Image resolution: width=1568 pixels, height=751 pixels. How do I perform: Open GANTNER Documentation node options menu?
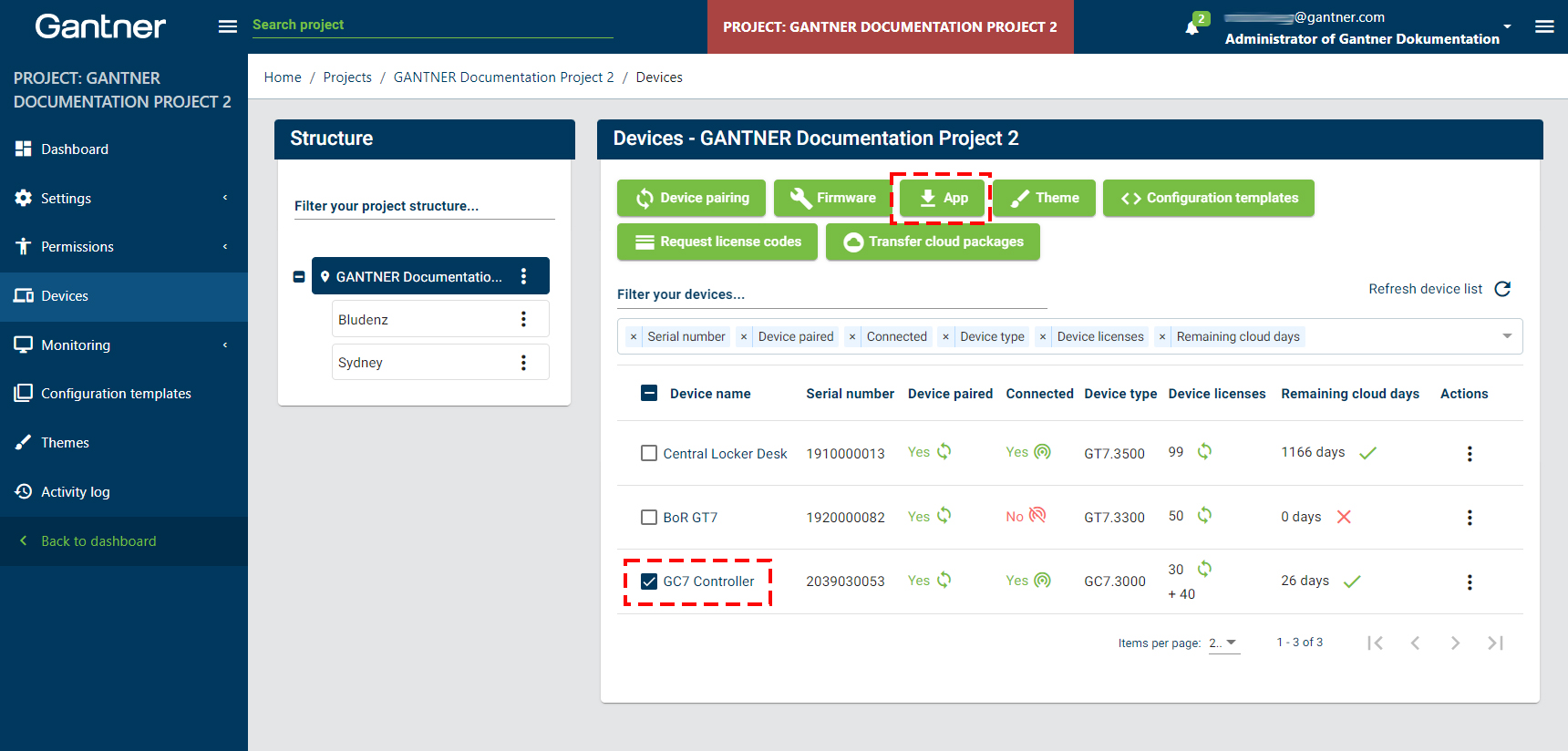point(523,276)
